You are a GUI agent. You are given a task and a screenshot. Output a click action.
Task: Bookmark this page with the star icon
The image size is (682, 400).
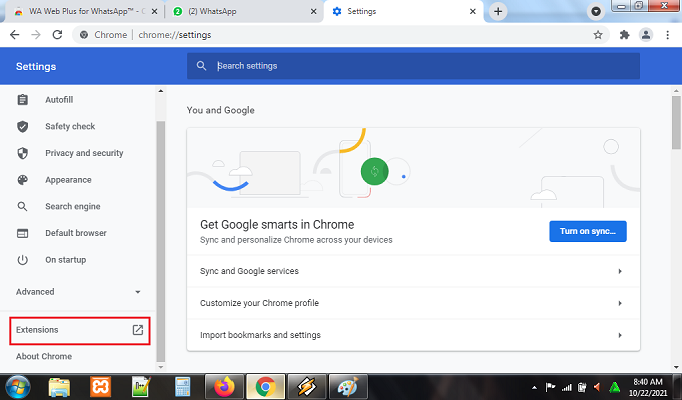point(598,35)
